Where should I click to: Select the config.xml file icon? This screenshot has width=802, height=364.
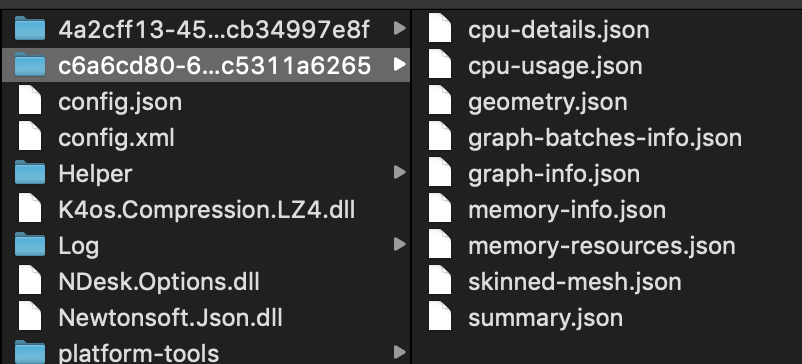click(x=30, y=137)
